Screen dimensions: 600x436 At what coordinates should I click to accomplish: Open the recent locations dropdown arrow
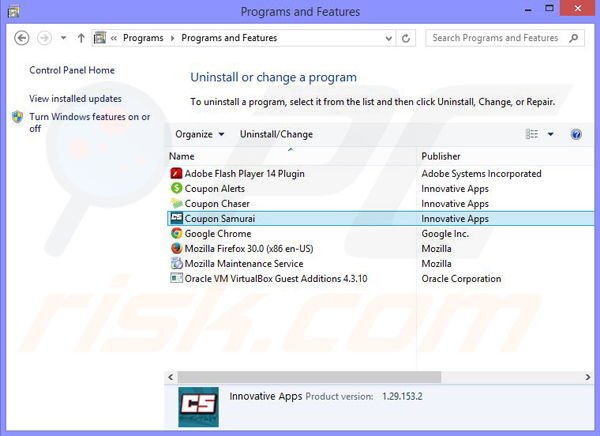point(64,38)
